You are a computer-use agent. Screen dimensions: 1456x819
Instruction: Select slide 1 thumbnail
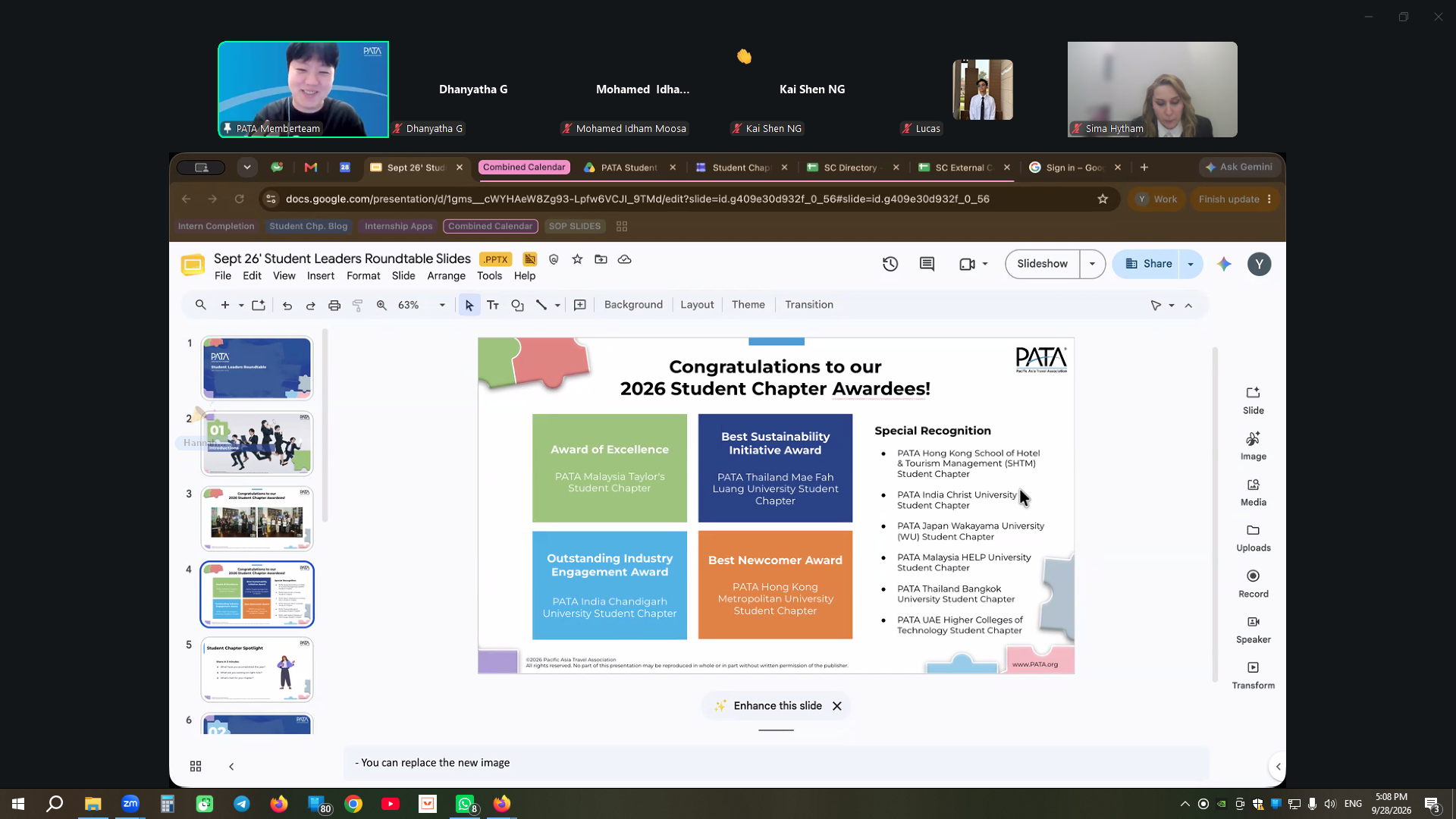[257, 369]
